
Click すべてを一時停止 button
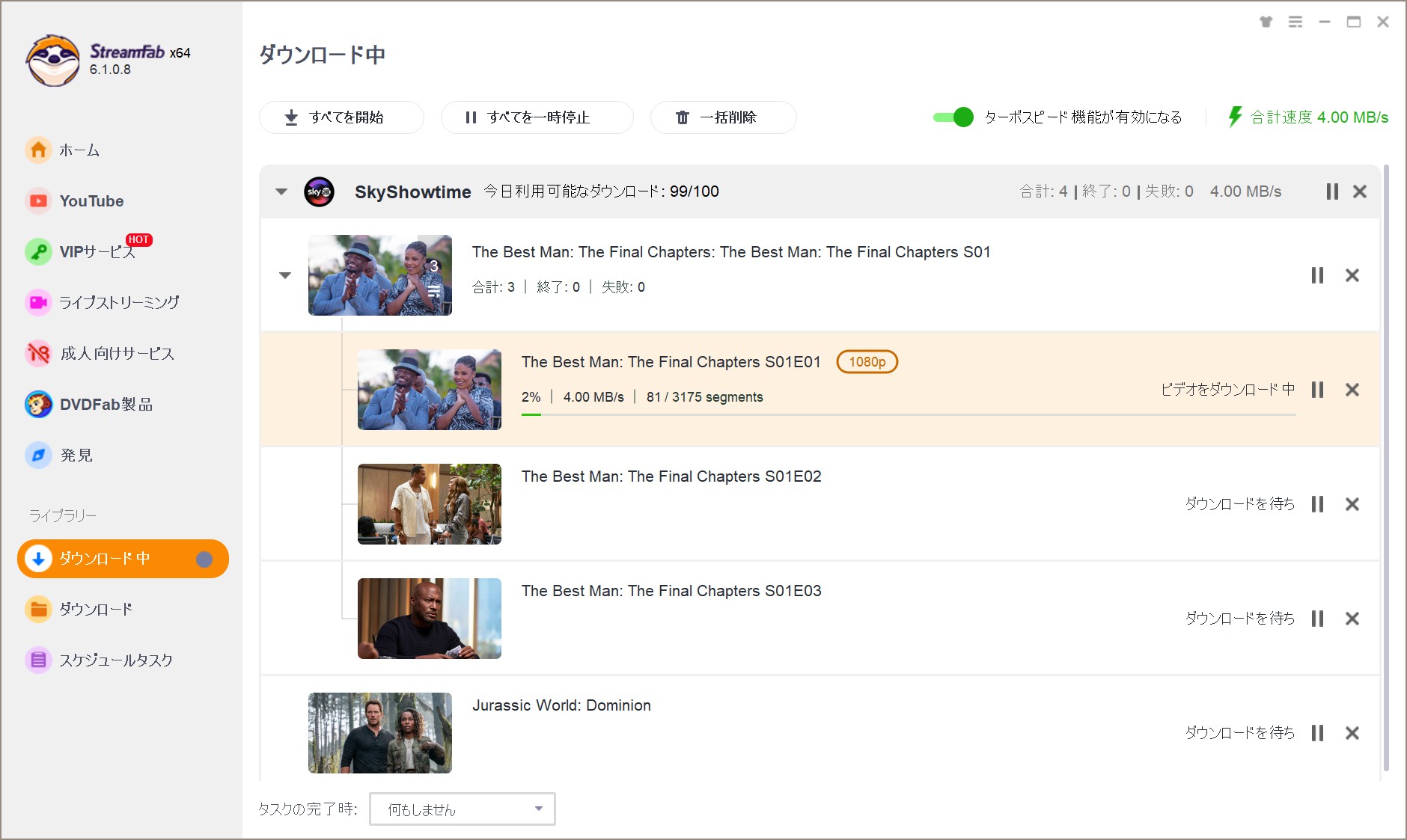537,117
